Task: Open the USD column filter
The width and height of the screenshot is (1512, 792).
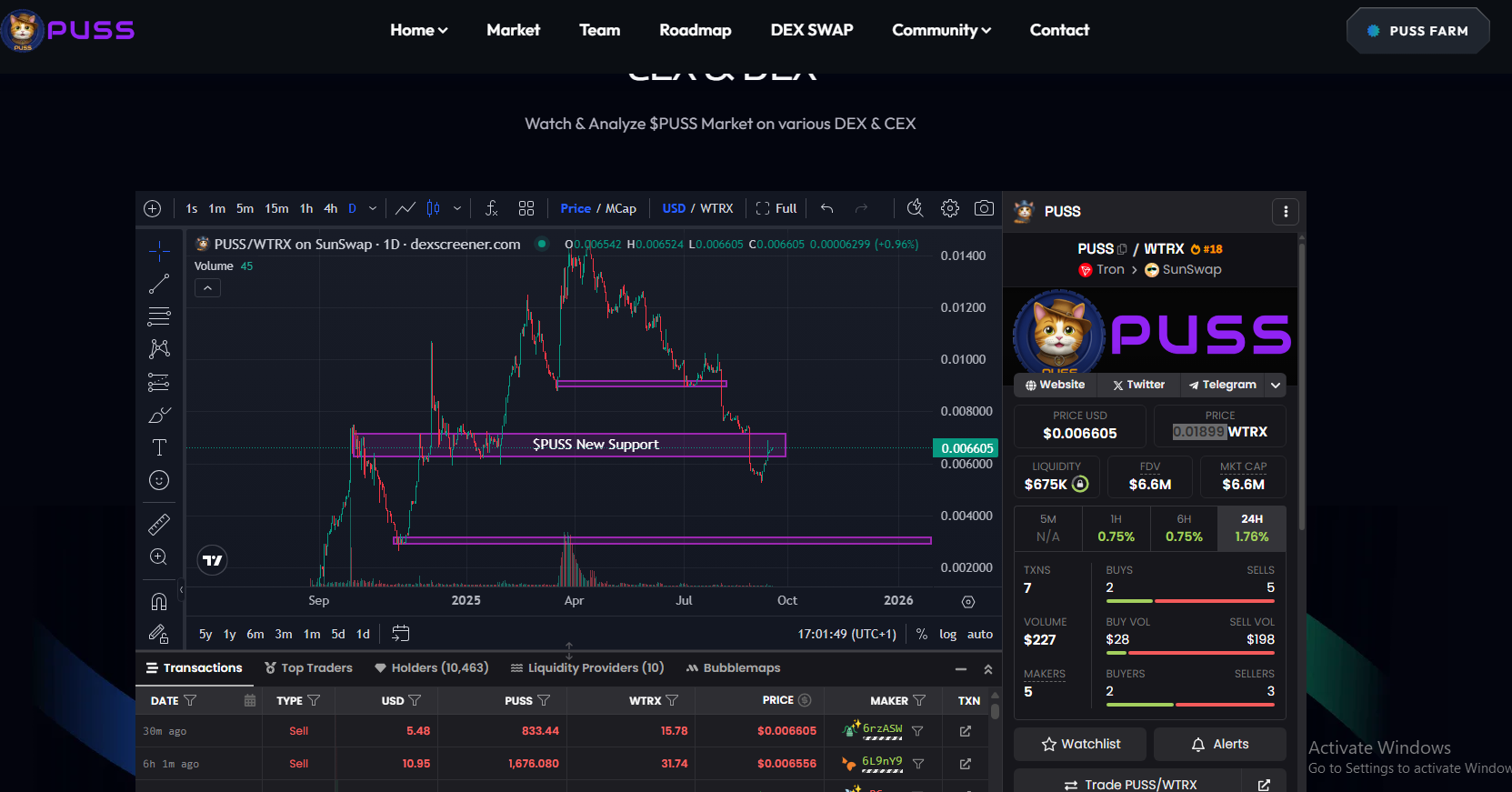Action: coord(415,701)
